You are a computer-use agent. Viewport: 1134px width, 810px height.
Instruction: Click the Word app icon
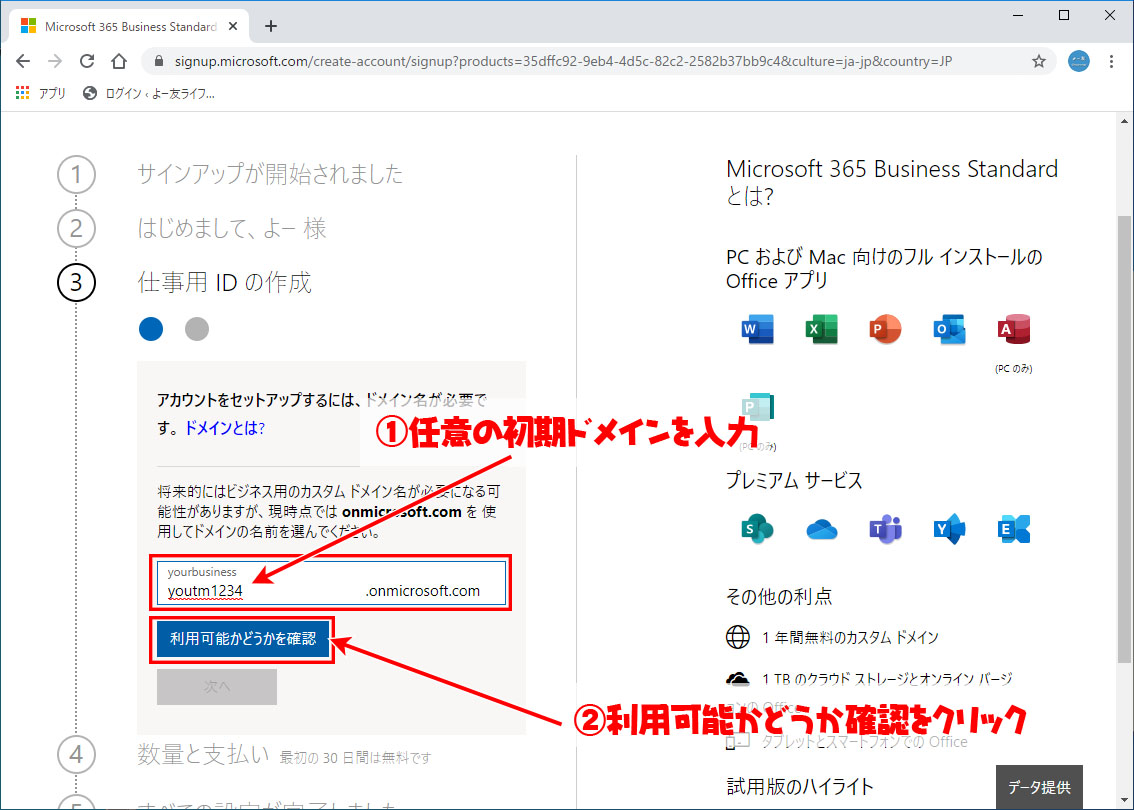[x=757, y=329]
